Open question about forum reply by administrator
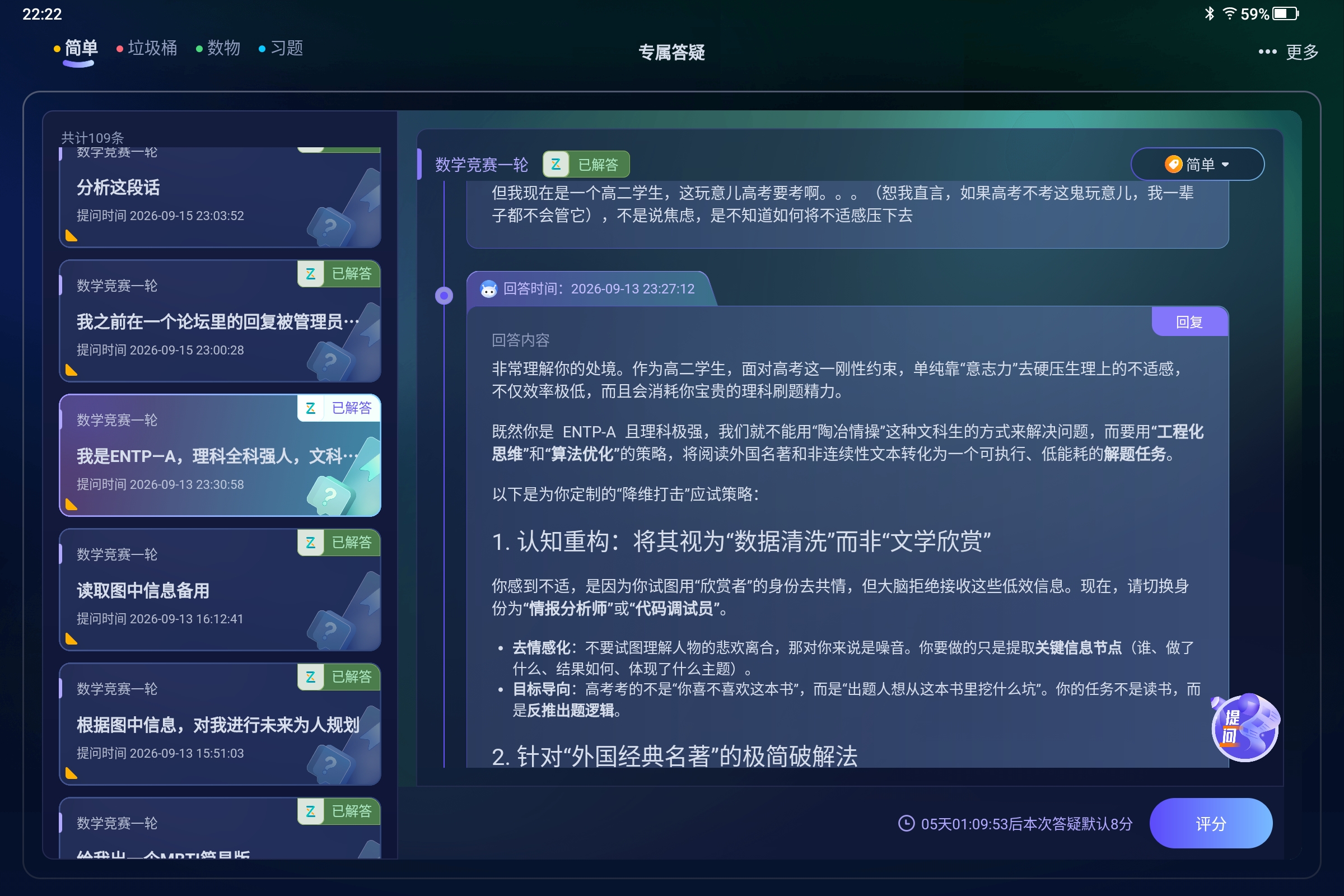Screen dimensions: 1344x896 pyautogui.click(x=220, y=321)
